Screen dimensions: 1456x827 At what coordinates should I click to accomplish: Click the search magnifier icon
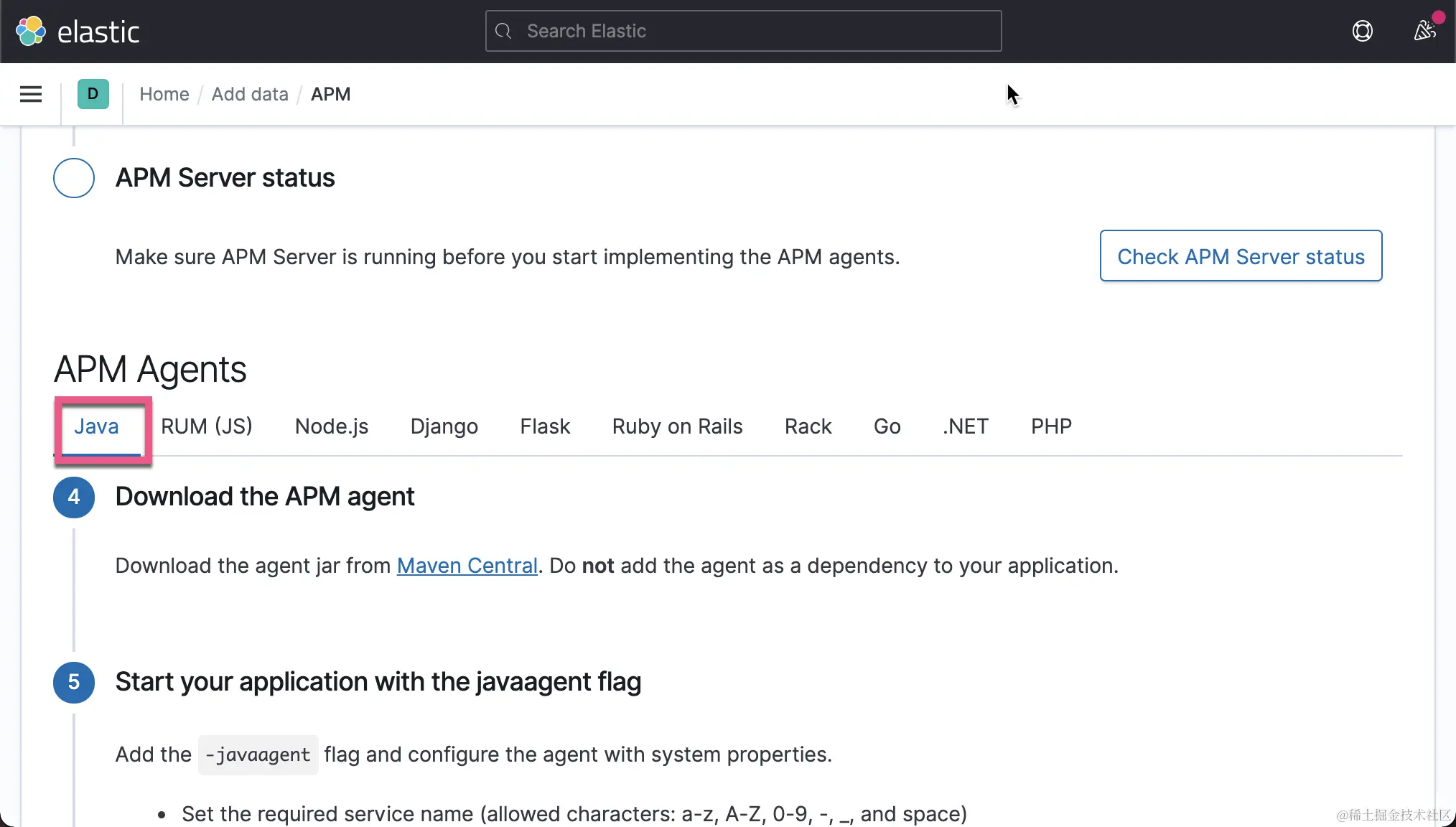[x=504, y=31]
